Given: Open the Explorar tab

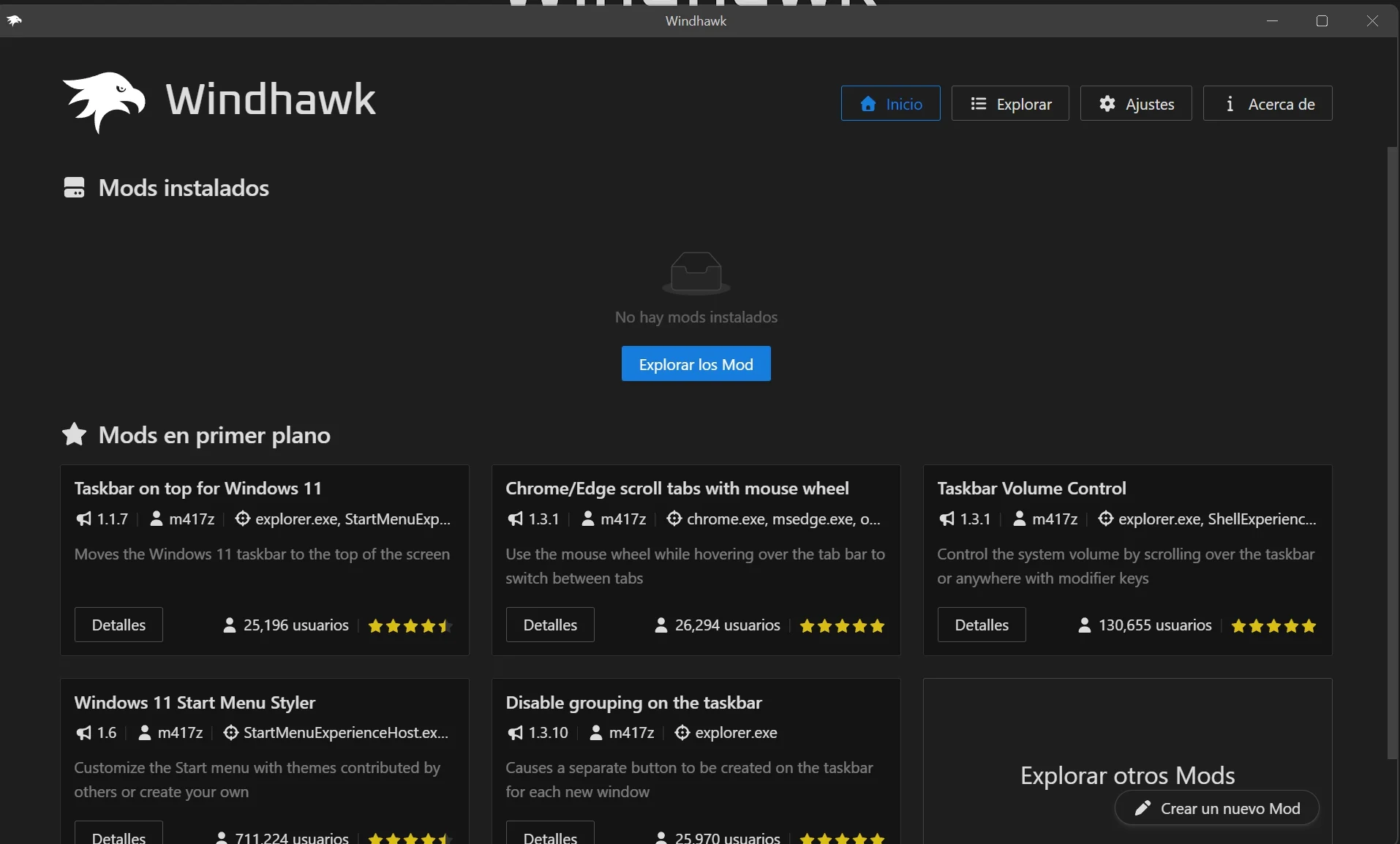Looking at the screenshot, I should coord(1010,103).
